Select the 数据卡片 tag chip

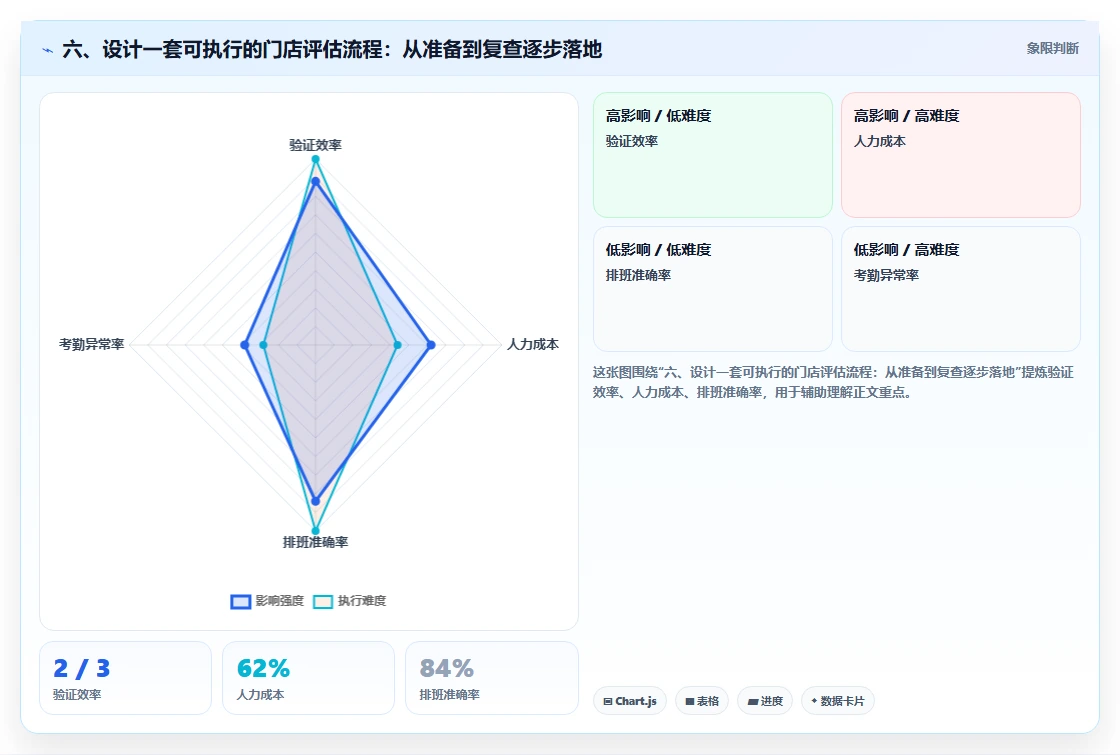point(838,701)
